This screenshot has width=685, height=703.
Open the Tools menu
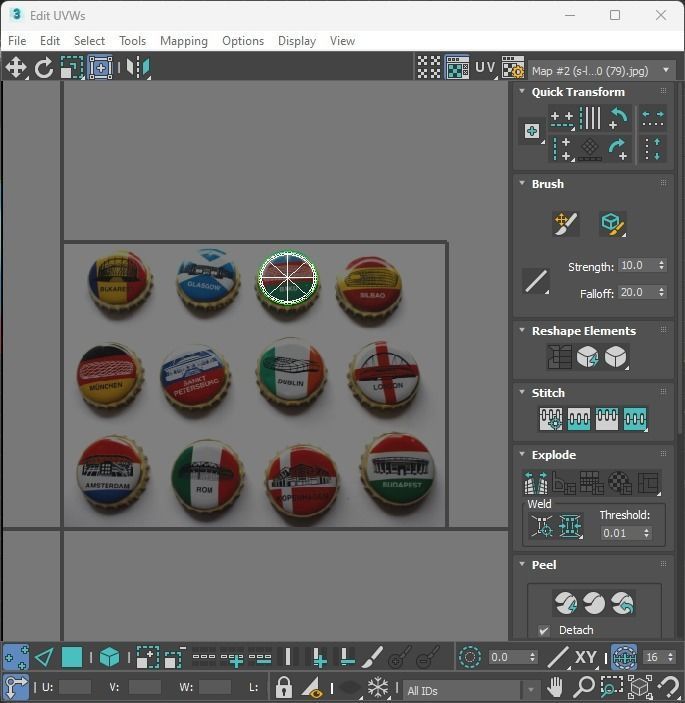click(x=132, y=41)
